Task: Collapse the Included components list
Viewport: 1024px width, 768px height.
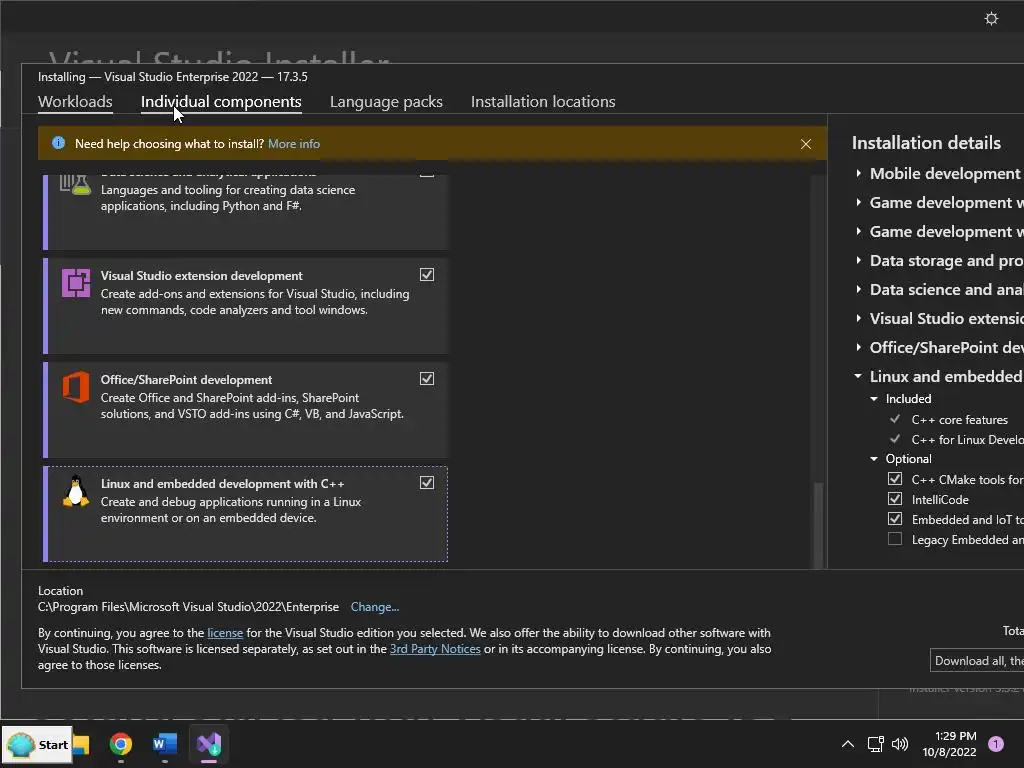Action: pyautogui.click(x=874, y=399)
